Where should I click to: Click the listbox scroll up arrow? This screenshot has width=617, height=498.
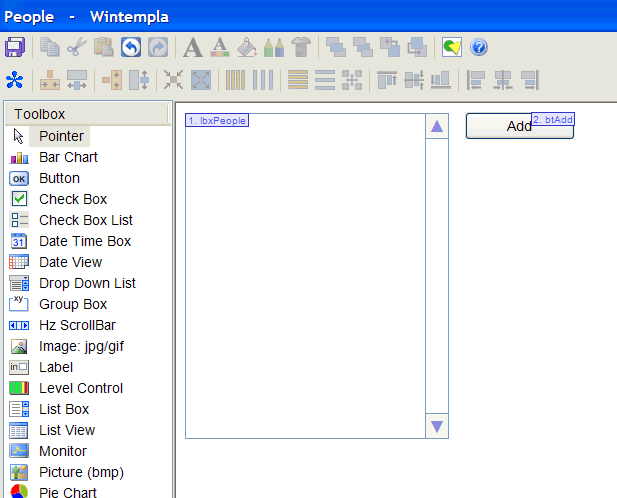(x=437, y=126)
